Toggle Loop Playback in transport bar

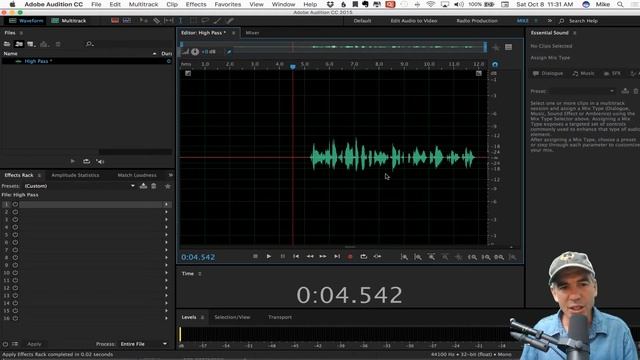(x=363, y=256)
